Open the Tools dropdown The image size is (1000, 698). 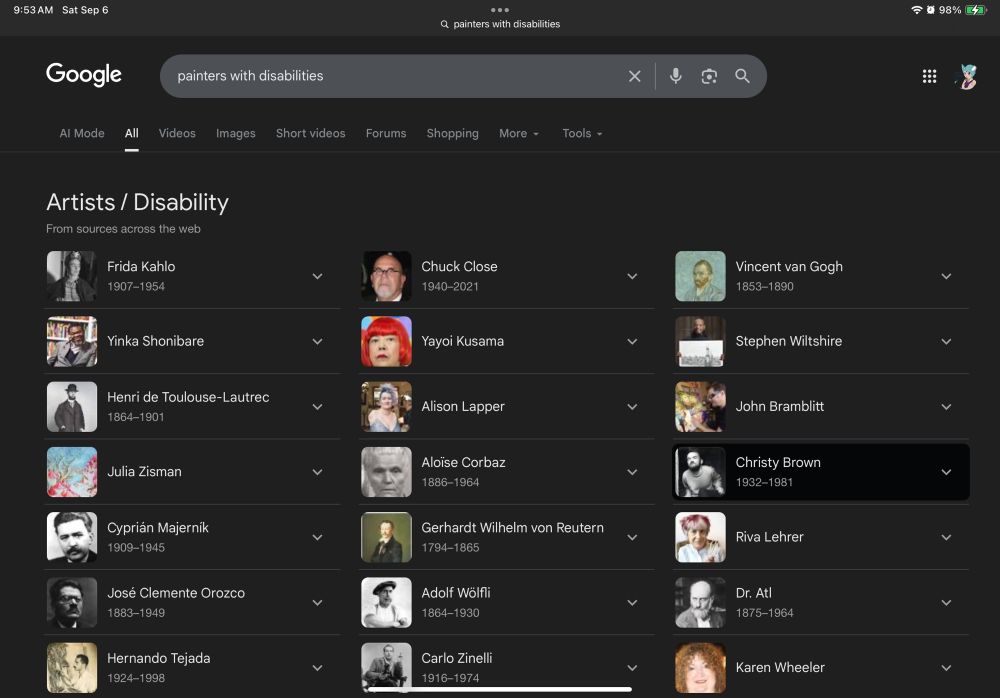[582, 133]
